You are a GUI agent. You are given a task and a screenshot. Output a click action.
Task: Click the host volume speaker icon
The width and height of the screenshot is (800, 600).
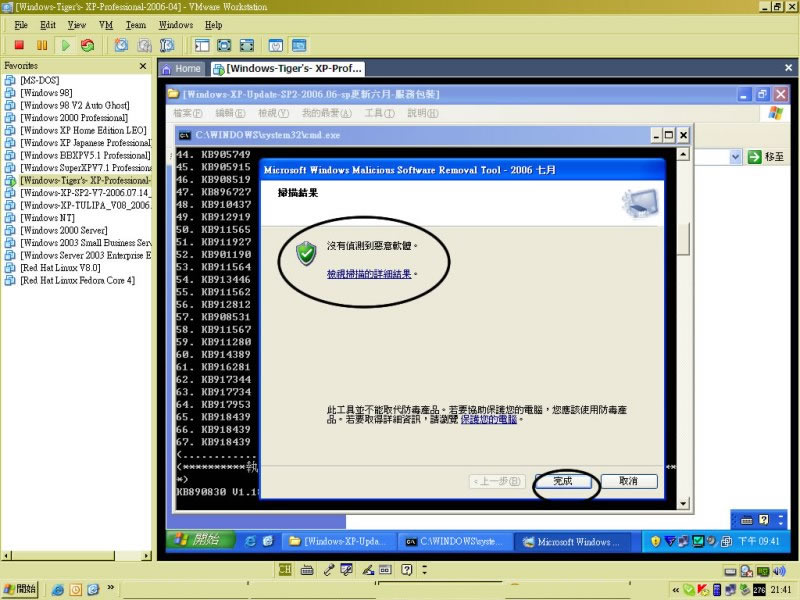(779, 571)
